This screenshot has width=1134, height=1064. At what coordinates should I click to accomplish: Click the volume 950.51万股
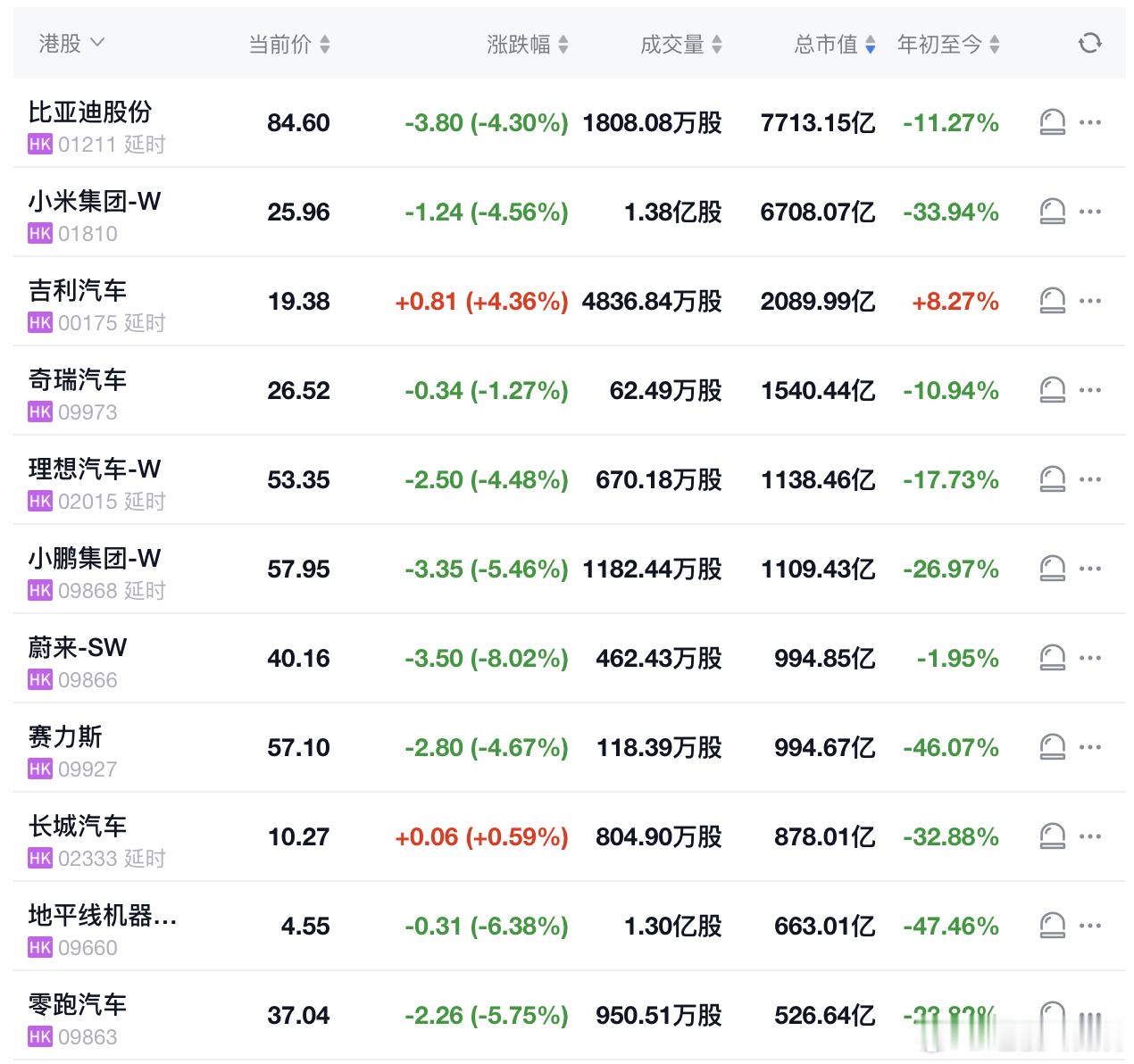tap(659, 1015)
